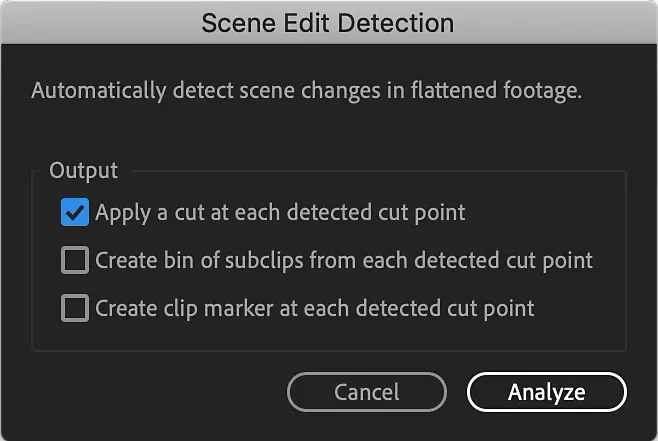Uncheck Apply a cut at each detected cut point
Screen dimensions: 658x441
(75, 213)
